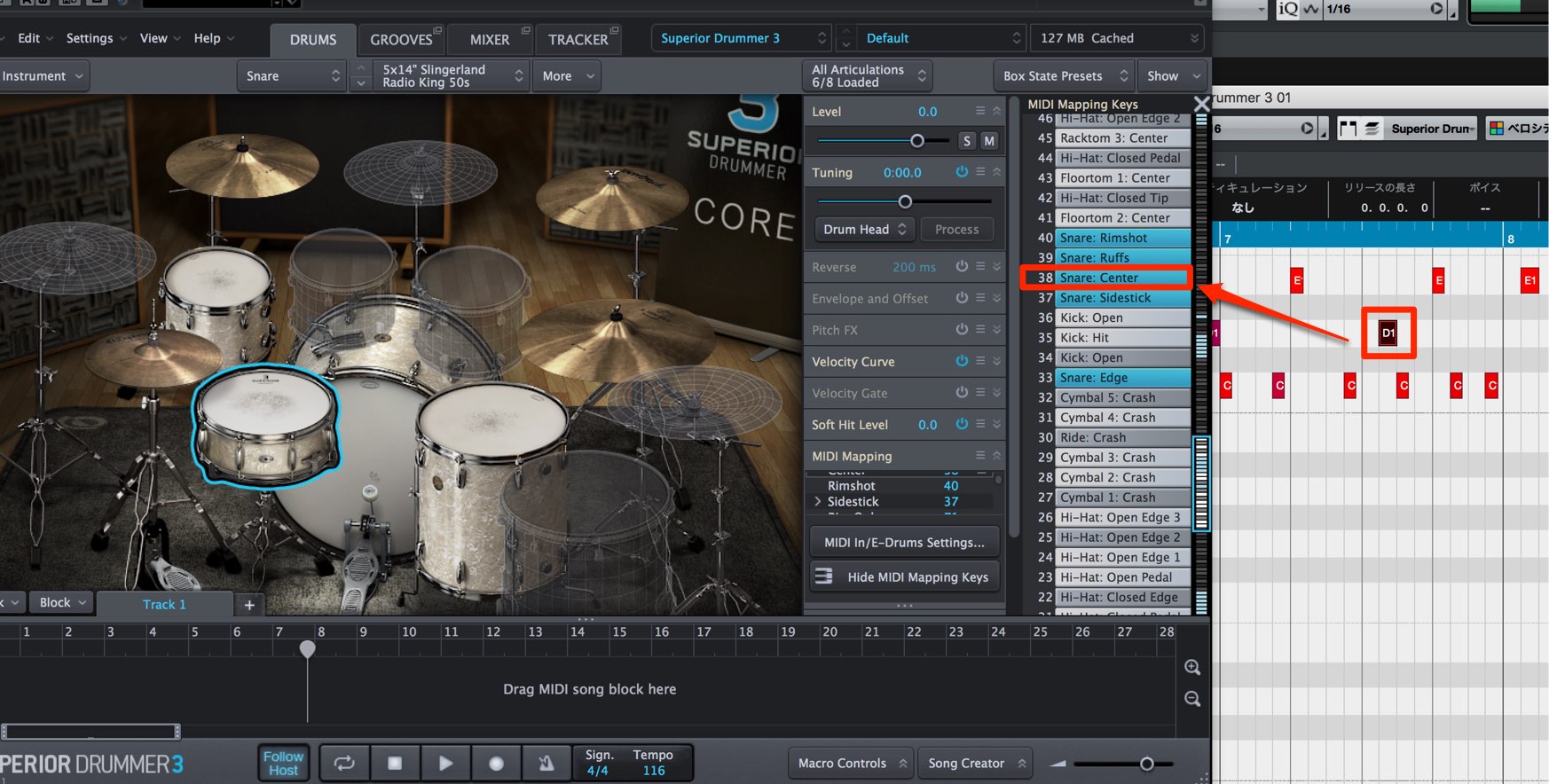1549x784 pixels.
Task: Open the More dropdown
Action: (567, 76)
